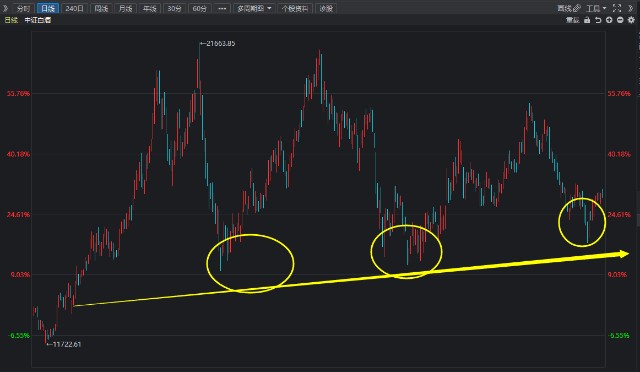Show more periods ellipsis button
Viewport: 640px width, 372px height.
[222, 8]
